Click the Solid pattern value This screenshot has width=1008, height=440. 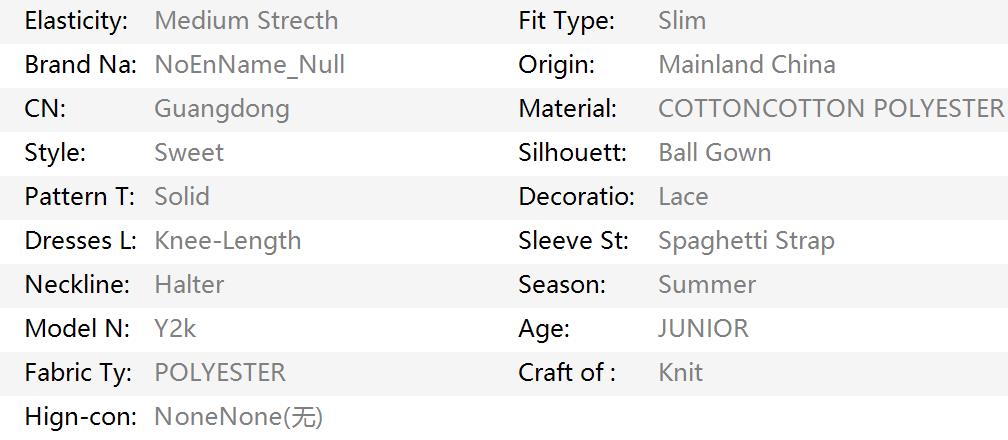click(182, 196)
